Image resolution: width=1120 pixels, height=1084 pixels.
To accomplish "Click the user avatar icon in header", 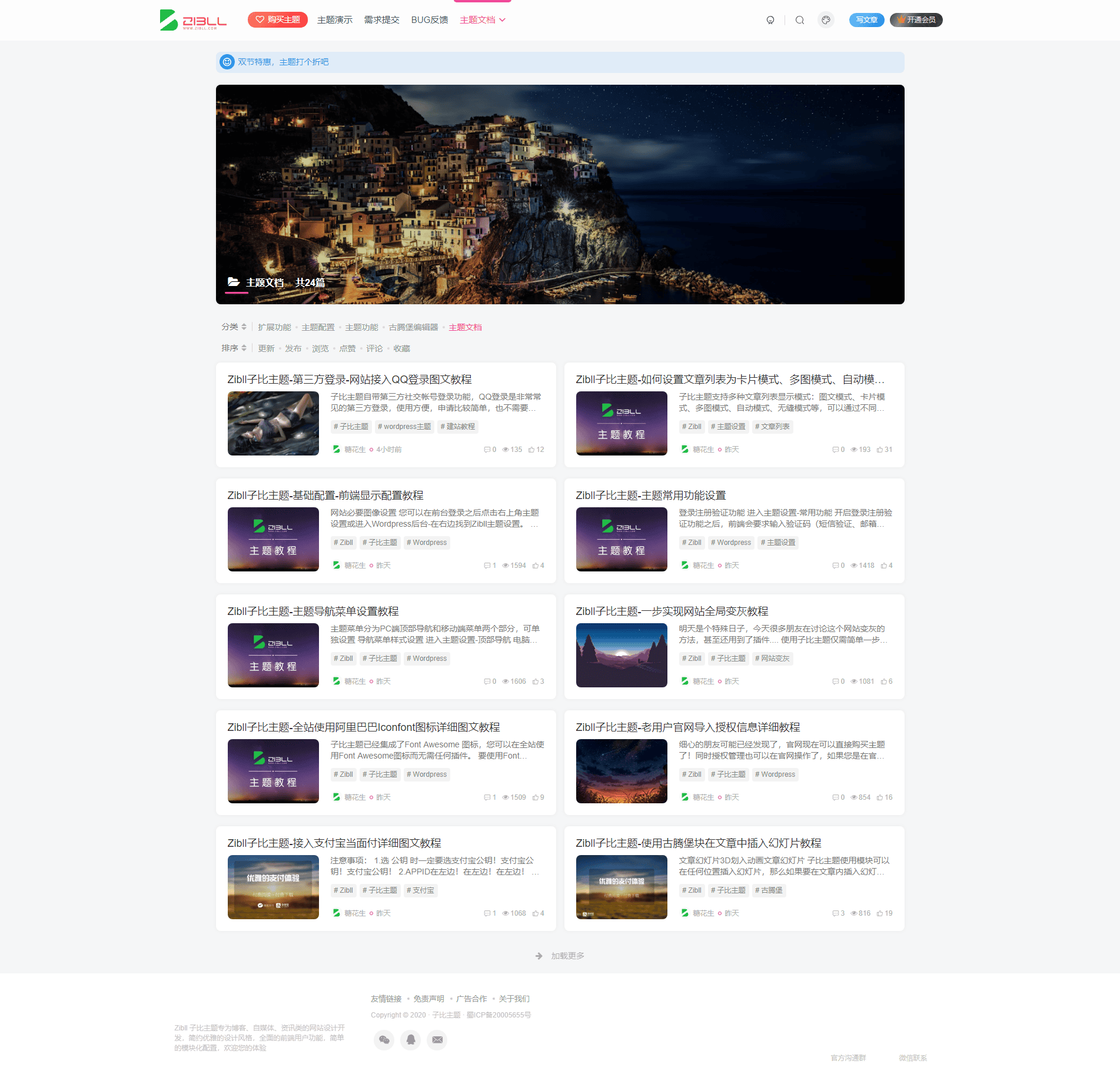I will click(x=770, y=20).
